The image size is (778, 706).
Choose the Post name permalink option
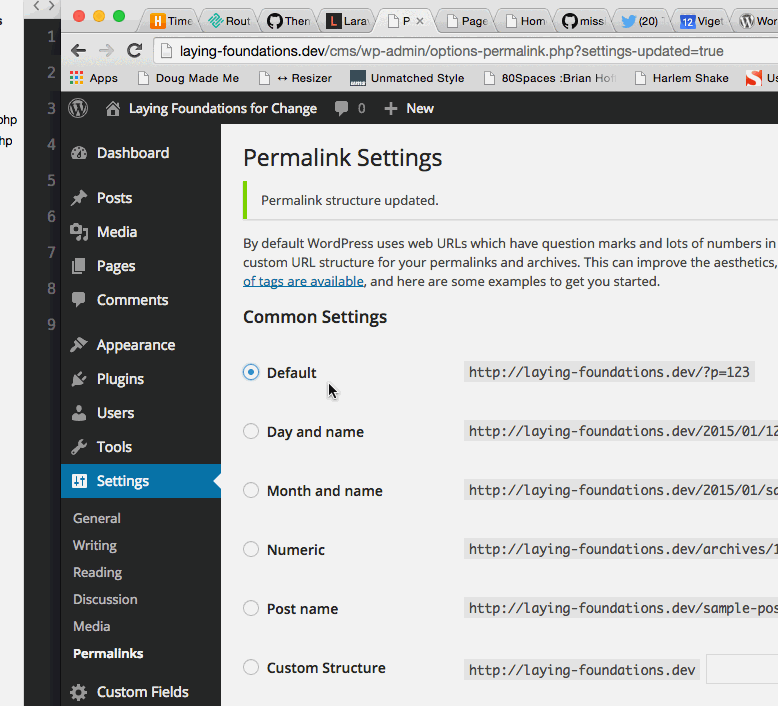(x=251, y=608)
